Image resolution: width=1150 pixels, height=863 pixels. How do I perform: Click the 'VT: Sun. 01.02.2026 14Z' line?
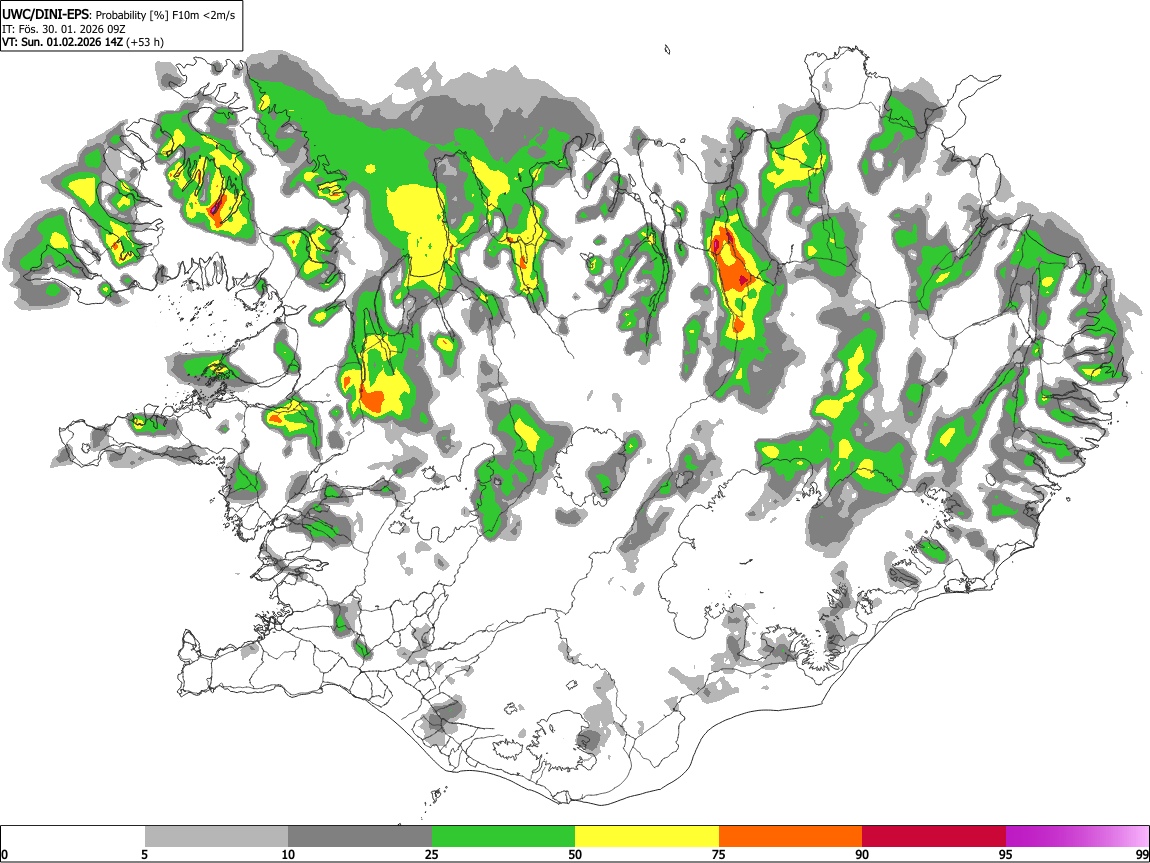(x=62, y=42)
